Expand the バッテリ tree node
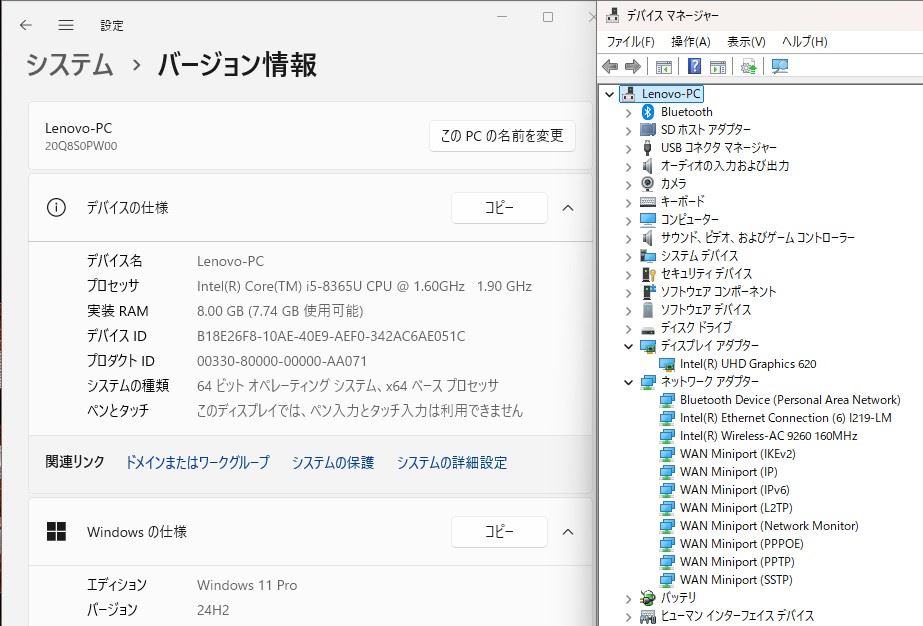The width and height of the screenshot is (923, 626). [x=629, y=599]
